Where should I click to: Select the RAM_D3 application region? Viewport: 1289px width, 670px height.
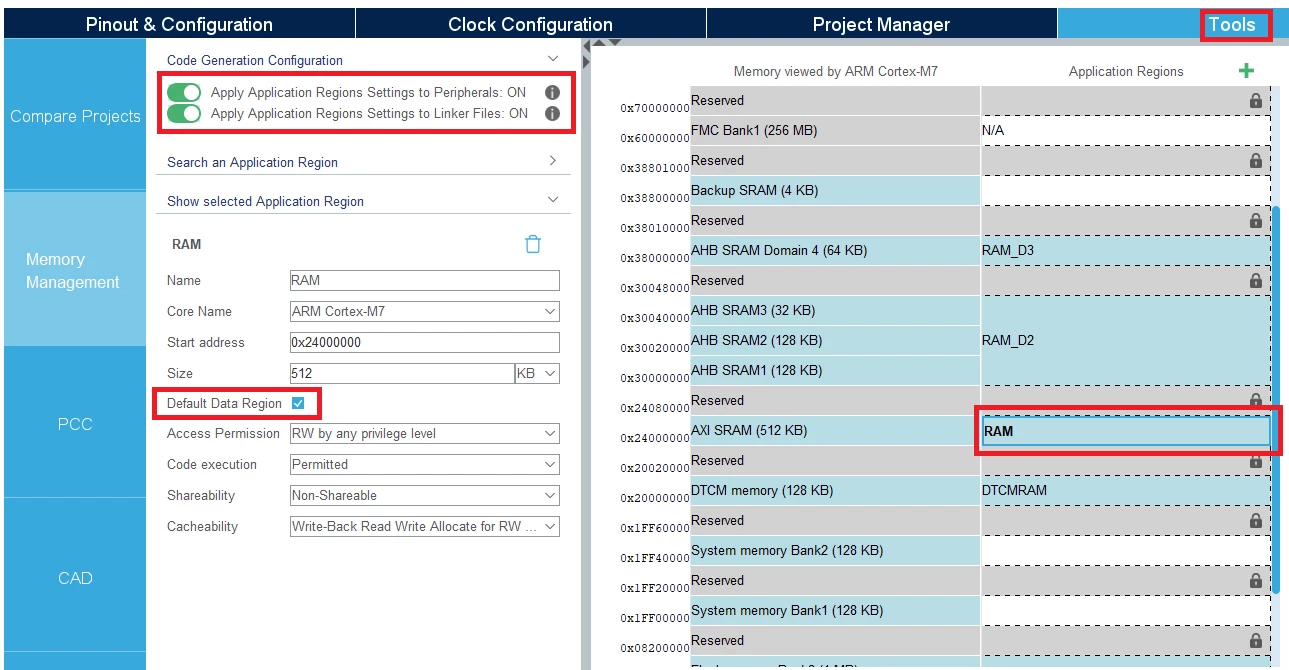pyautogui.click(x=1126, y=251)
